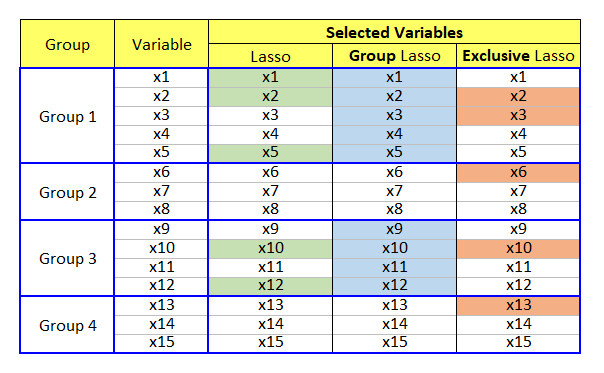Click the Lasso column header
The image size is (604, 373).
(x=270, y=56)
